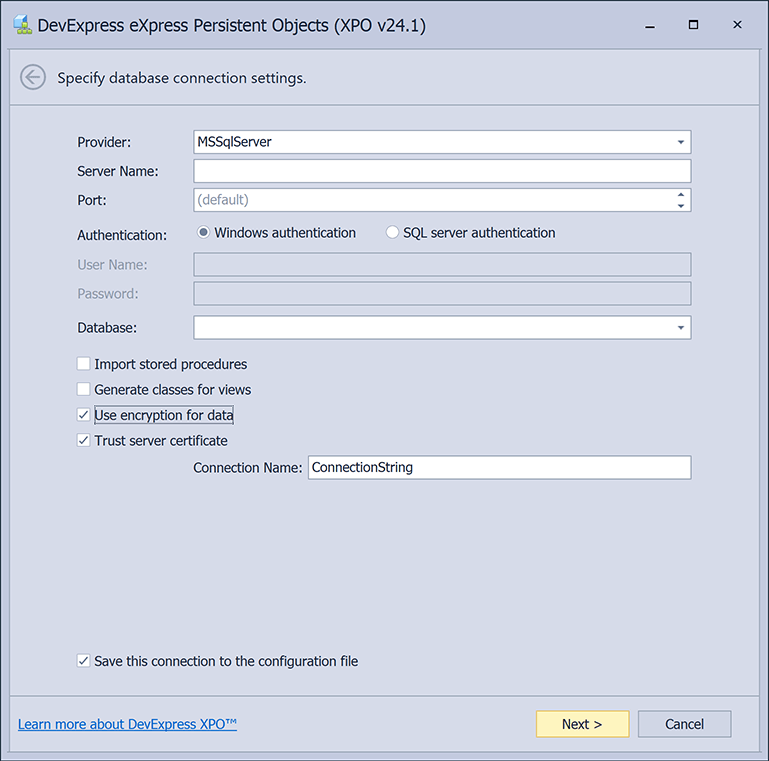Close the wizard window
769x761 pixels.
click(737, 25)
